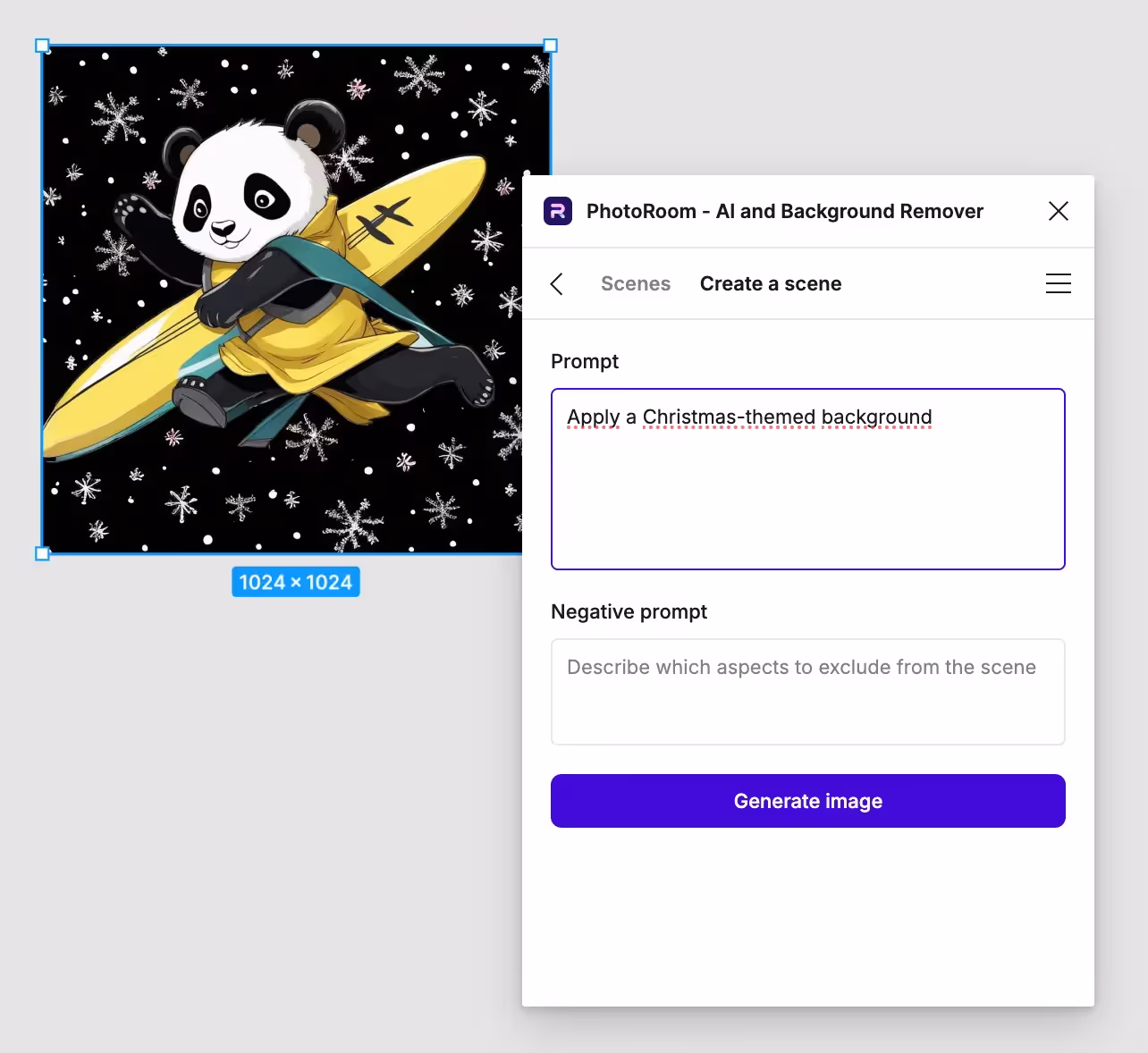Close the PhotoRoom plugin window
The image size is (1148, 1053).
[x=1058, y=211]
